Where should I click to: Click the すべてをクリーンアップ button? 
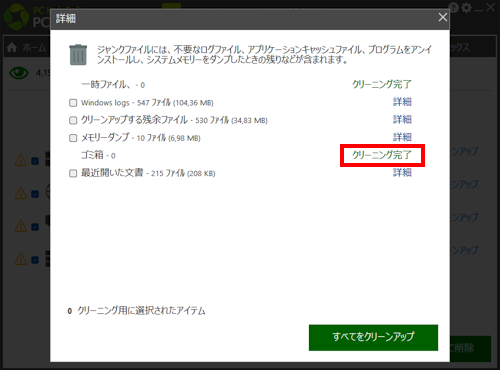373,337
